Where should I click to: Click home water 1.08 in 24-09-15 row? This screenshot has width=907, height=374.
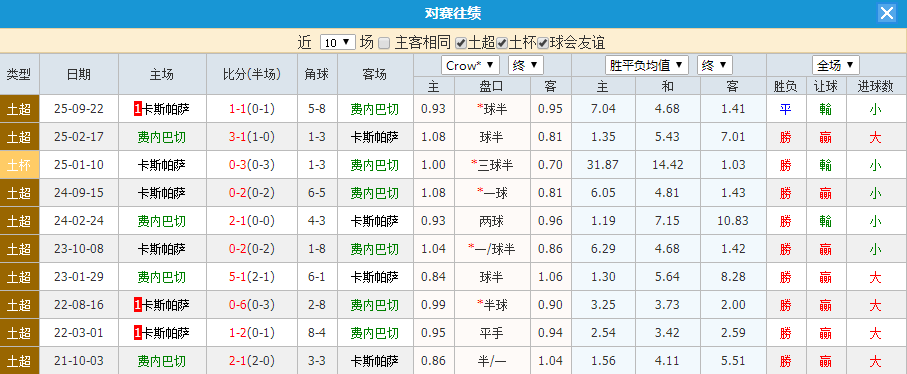pos(434,193)
